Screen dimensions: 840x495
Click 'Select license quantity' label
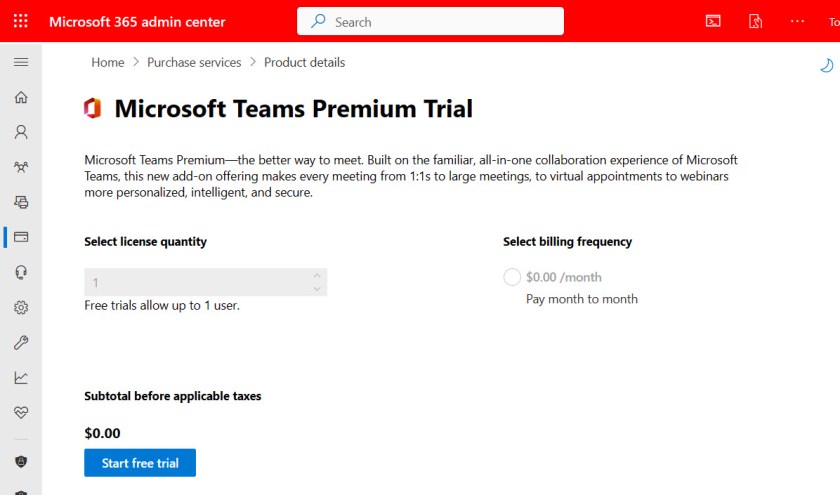click(145, 242)
